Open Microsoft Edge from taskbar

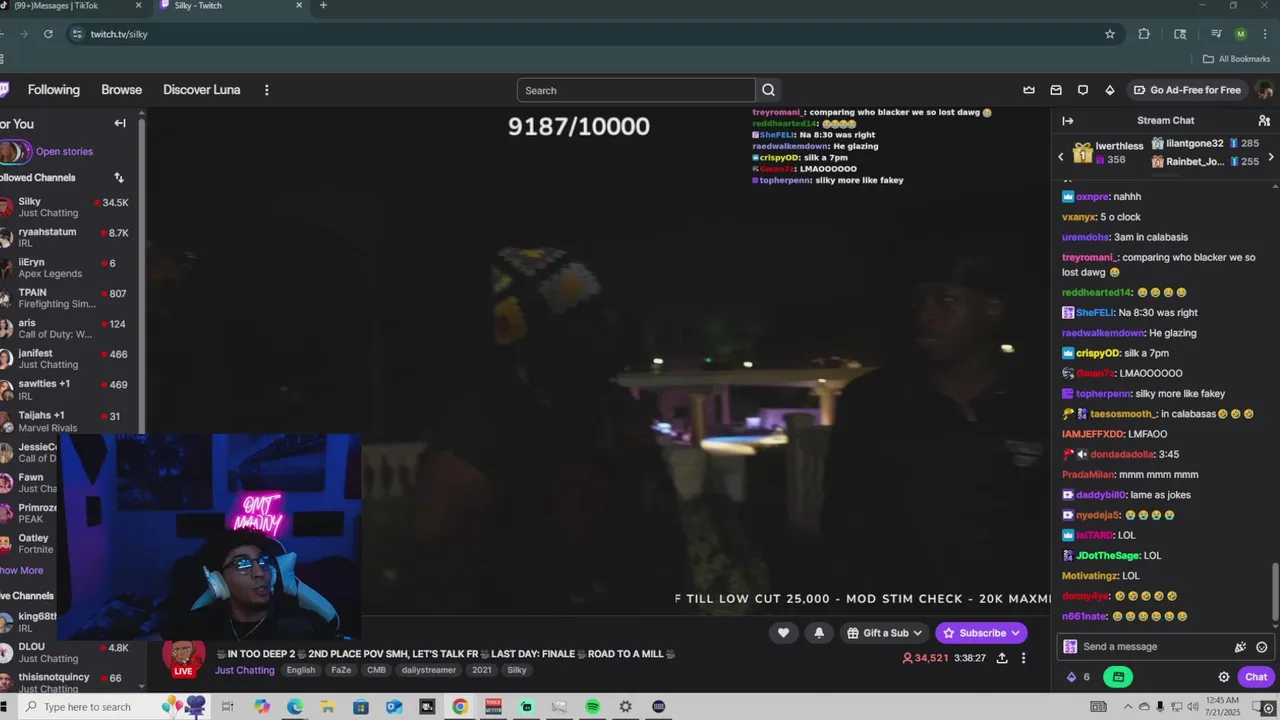(x=294, y=707)
